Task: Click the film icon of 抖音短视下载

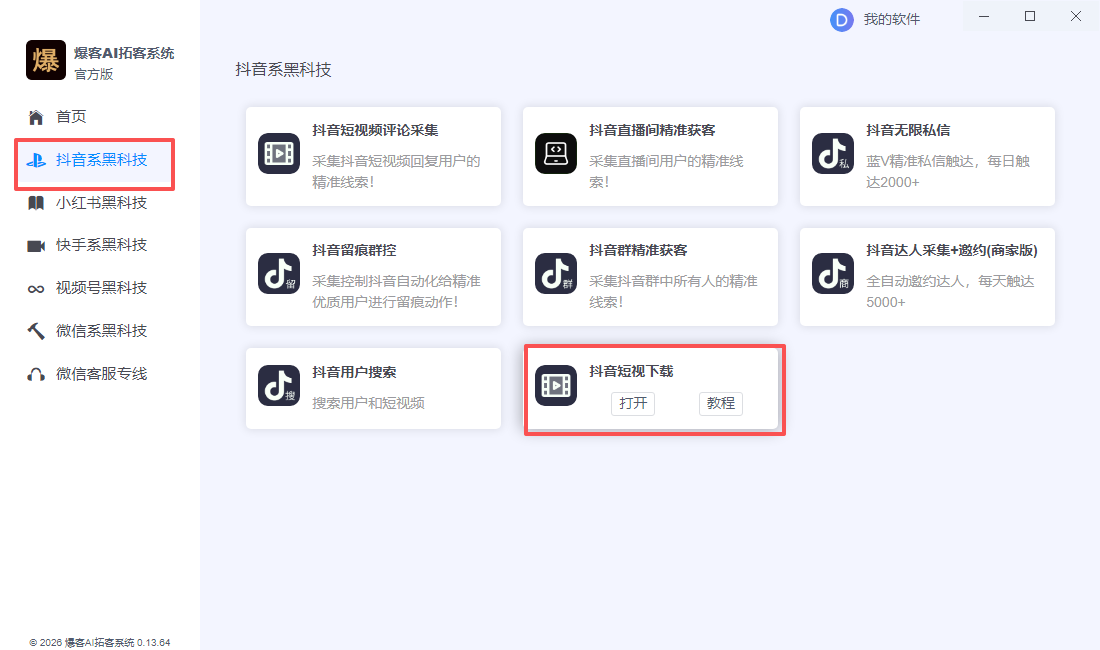Action: pyautogui.click(x=556, y=386)
